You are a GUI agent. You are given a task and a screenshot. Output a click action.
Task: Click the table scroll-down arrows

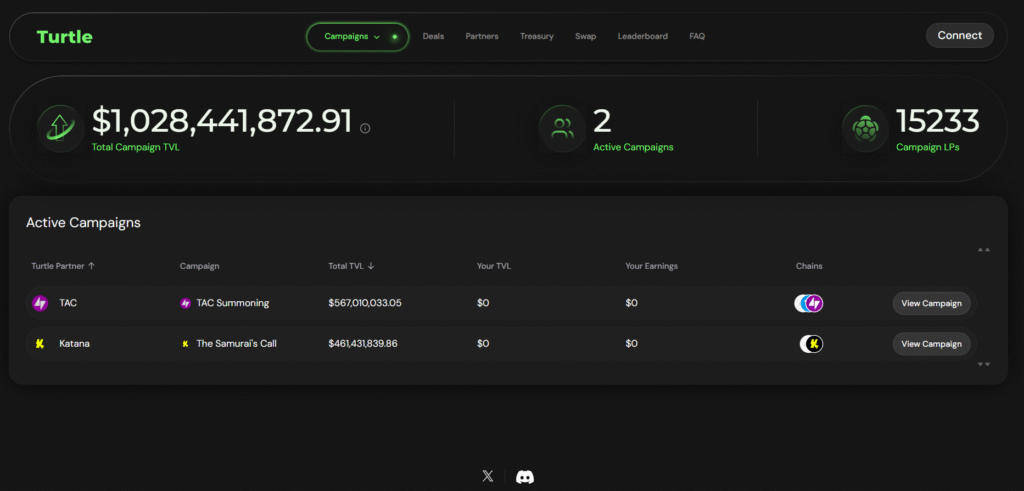984,364
